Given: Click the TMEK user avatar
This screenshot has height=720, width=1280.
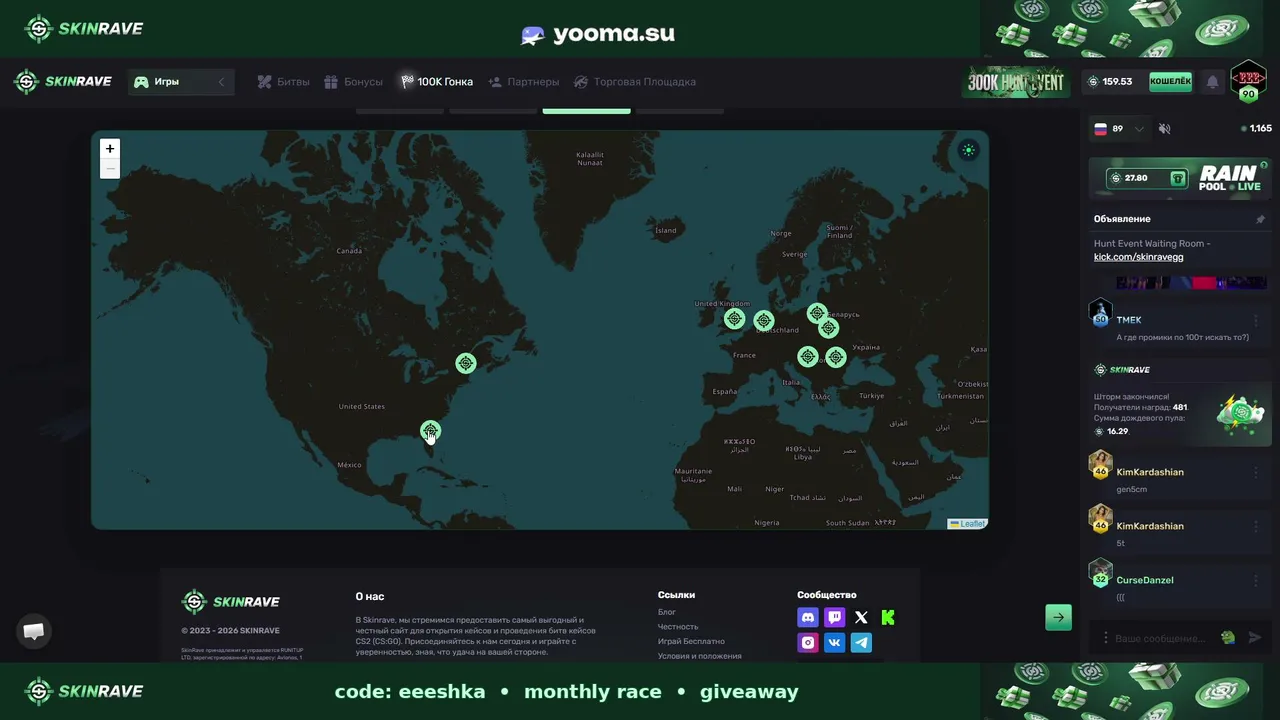Looking at the screenshot, I should [x=1100, y=313].
